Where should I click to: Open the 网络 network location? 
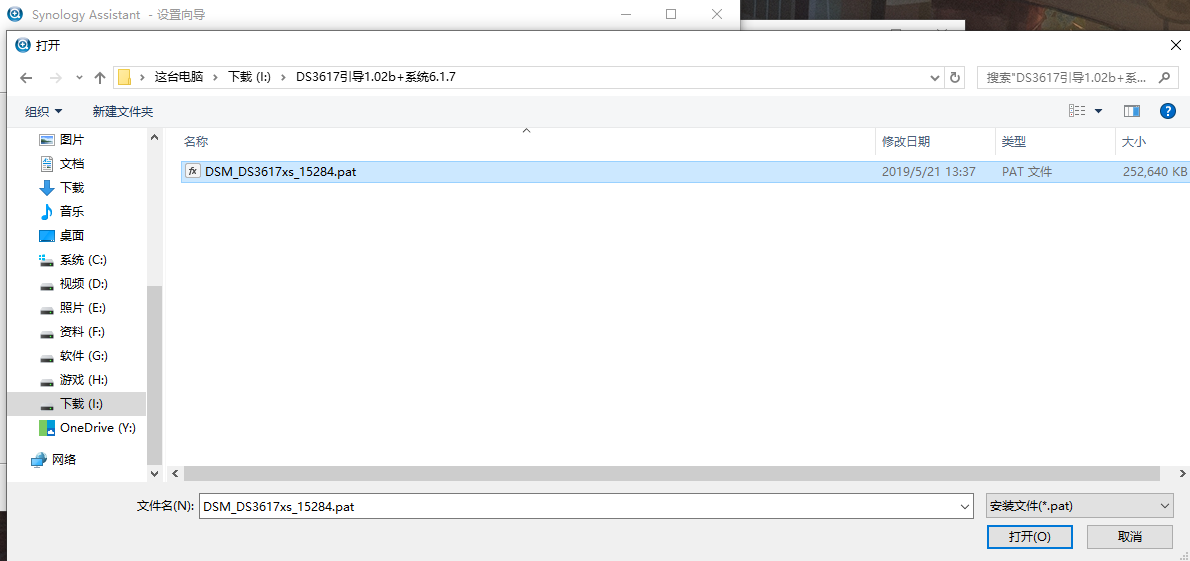(x=64, y=459)
